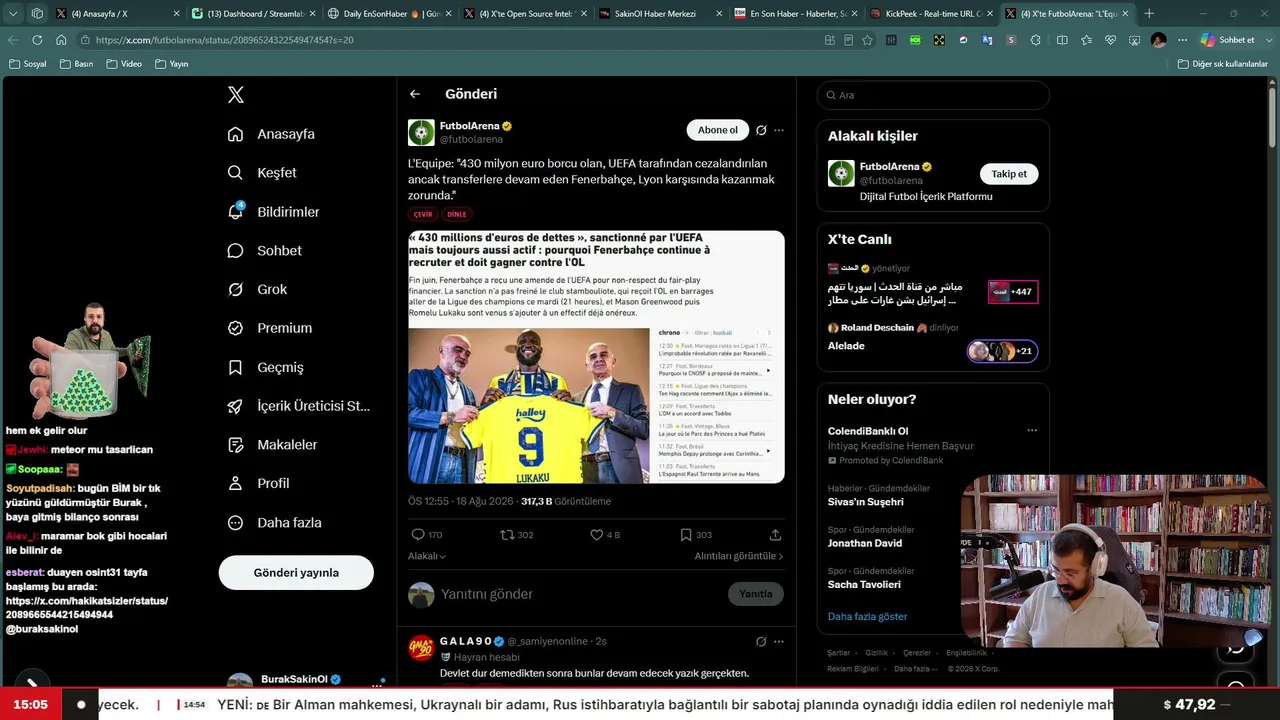Click the X logo in the sidebar
1280x720 pixels.
pyautogui.click(x=236, y=95)
